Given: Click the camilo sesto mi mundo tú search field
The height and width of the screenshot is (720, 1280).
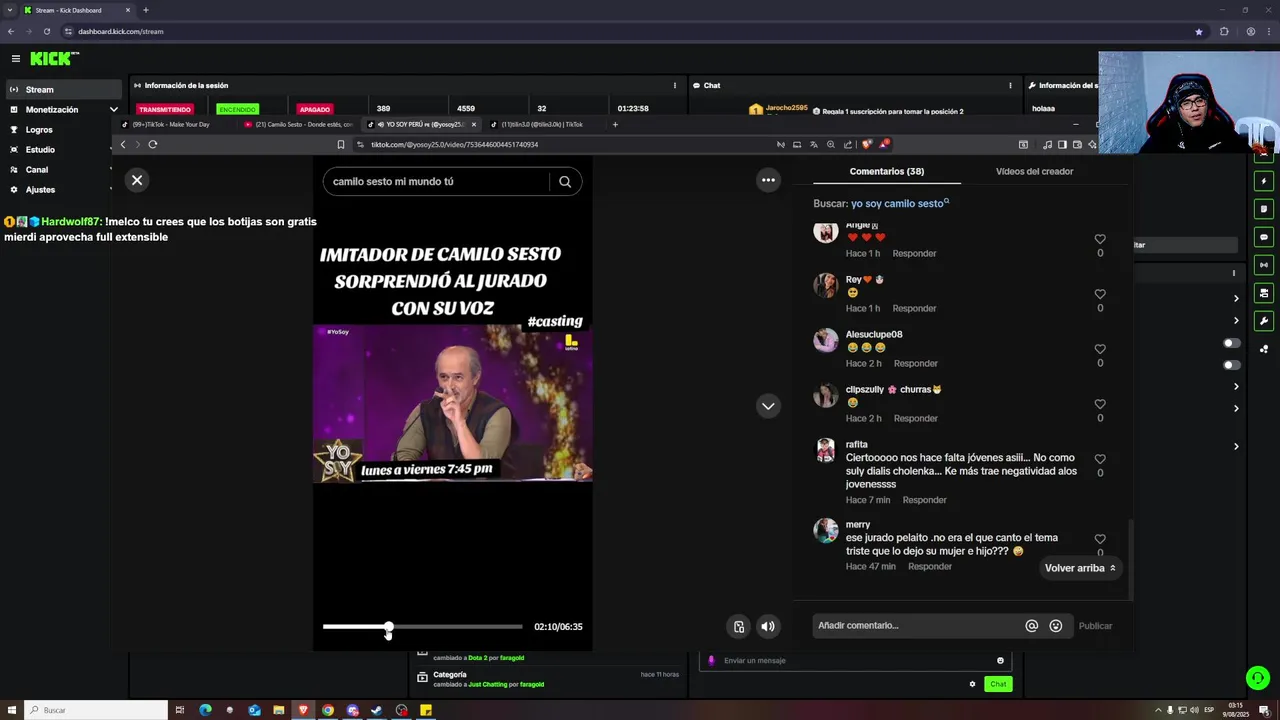Looking at the screenshot, I should click(436, 181).
